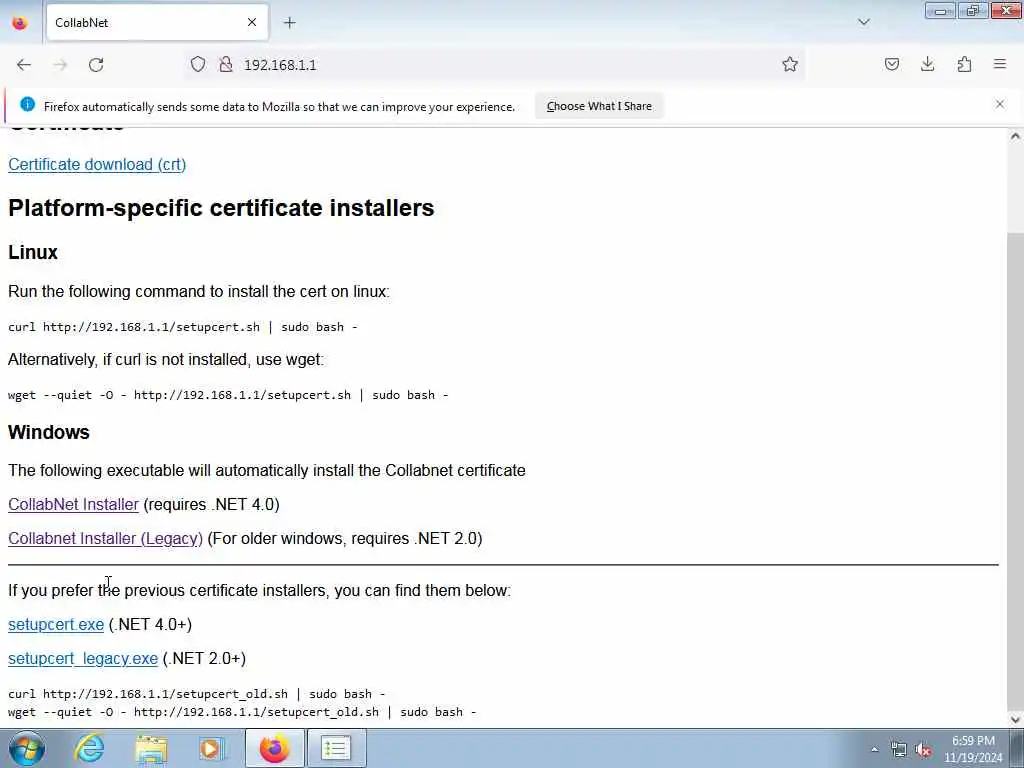
Task: Click the Windows heading
Action: click(49, 432)
